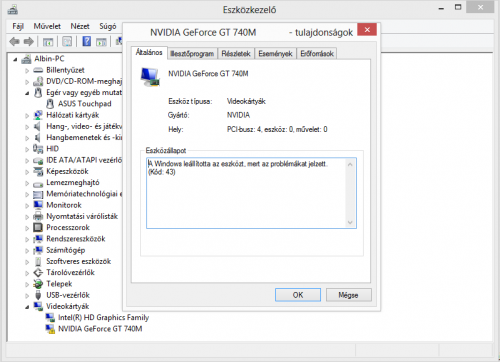Collapse the Egér vagy egyéb mutató node
The height and width of the screenshot is (362, 500).
coord(27,93)
